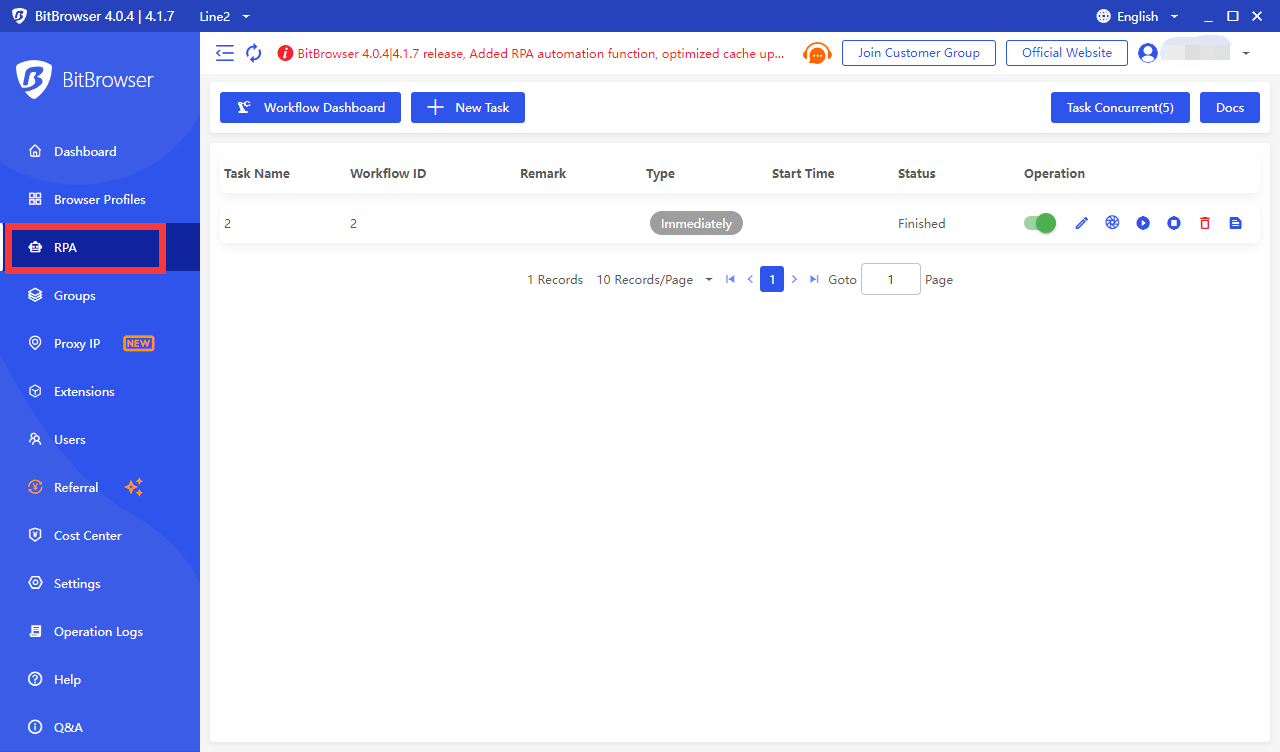Image resolution: width=1280 pixels, height=752 pixels.
Task: Open Cost Center in the sidebar
Action: pos(100,536)
